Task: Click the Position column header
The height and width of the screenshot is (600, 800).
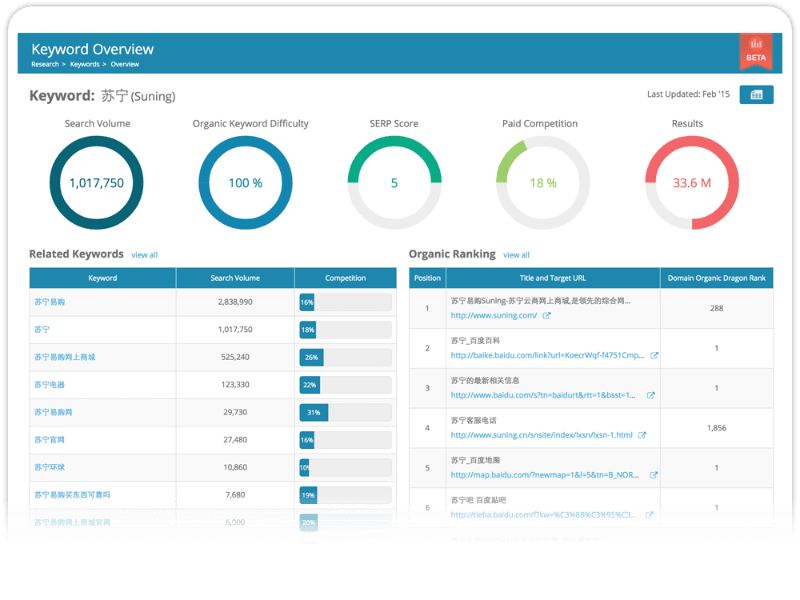Action: (x=427, y=278)
